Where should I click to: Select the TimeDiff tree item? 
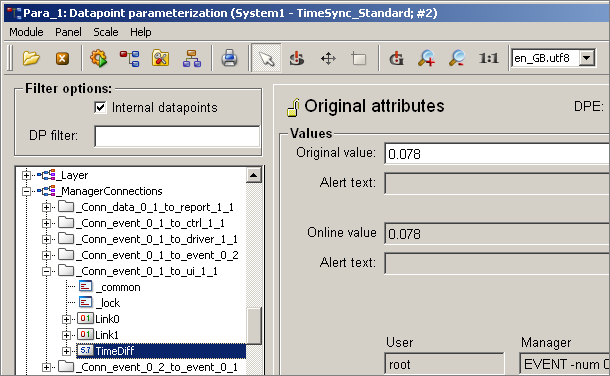point(115,351)
